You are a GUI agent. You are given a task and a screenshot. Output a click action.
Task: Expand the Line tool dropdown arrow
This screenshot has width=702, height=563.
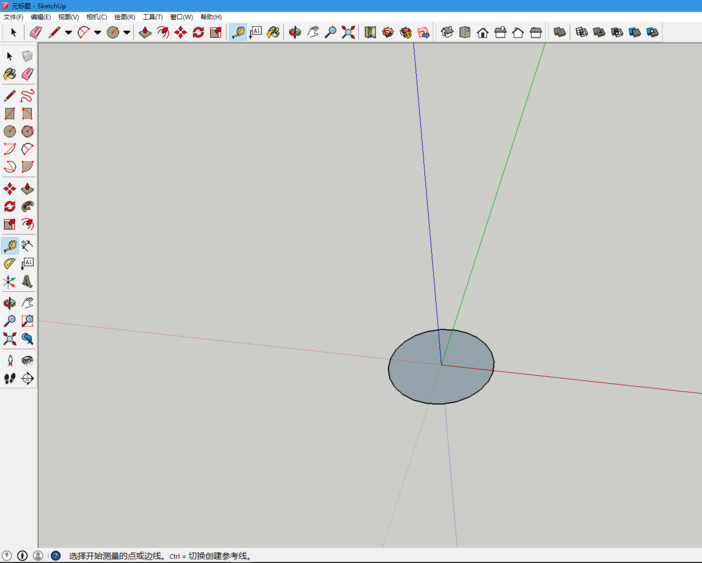[x=68, y=32]
